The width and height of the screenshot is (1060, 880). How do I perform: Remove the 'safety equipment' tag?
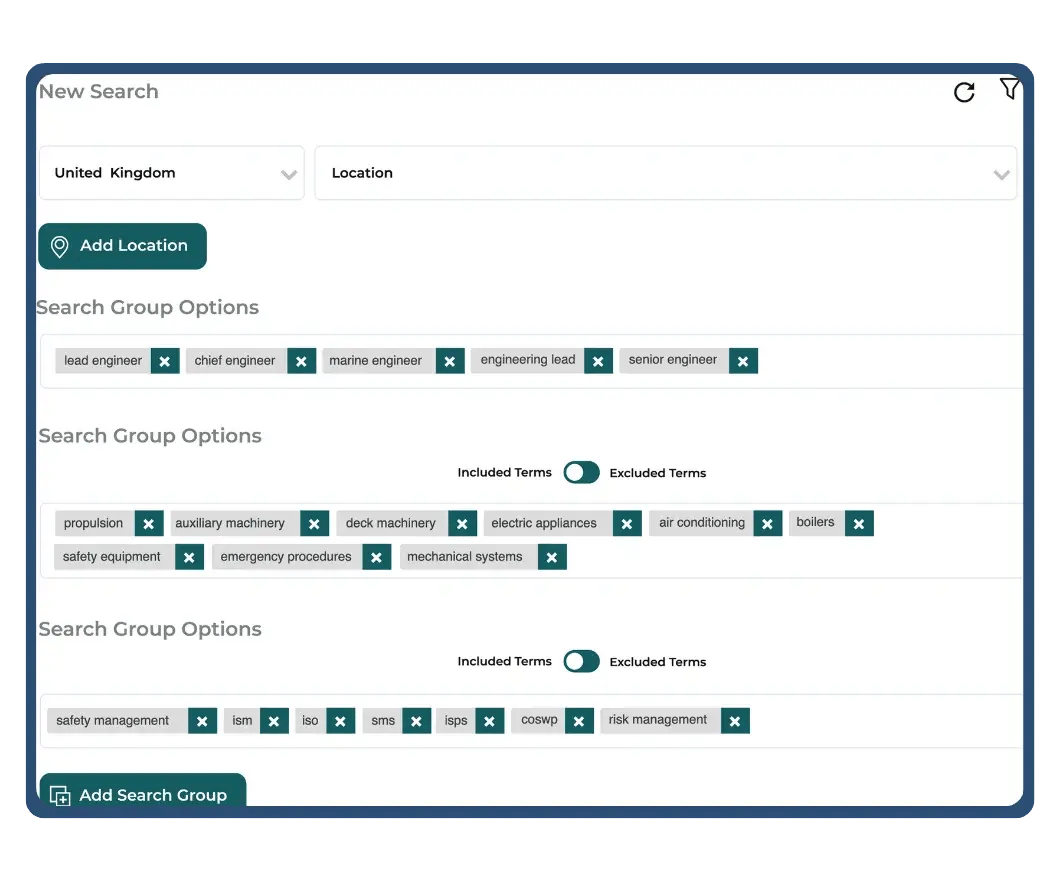coord(189,557)
